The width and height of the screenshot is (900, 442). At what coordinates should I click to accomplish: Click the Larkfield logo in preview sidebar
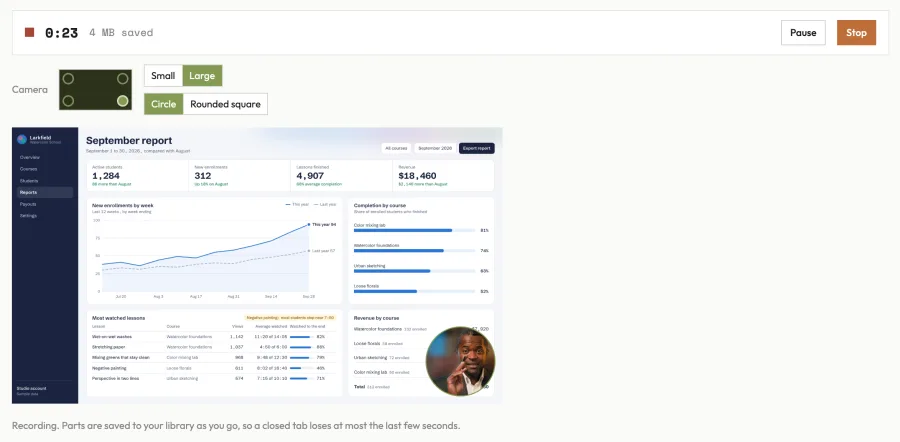tap(22, 139)
